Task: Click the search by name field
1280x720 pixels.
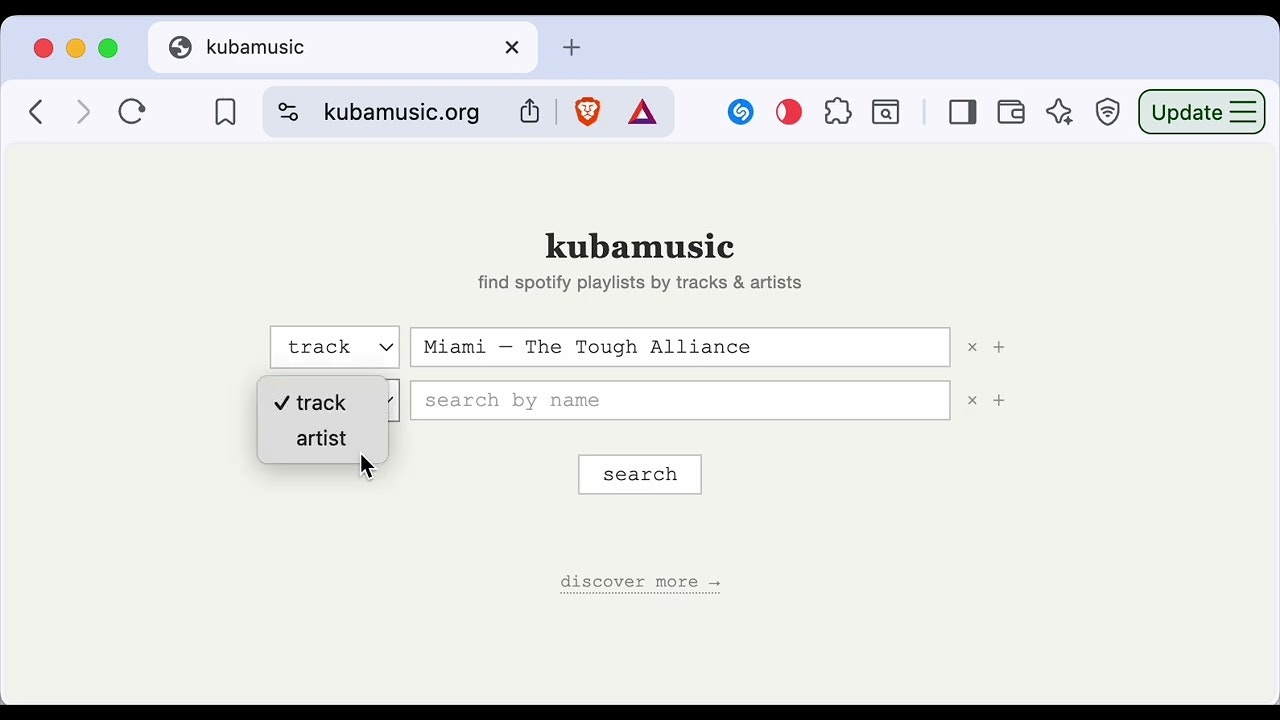Action: click(x=680, y=400)
